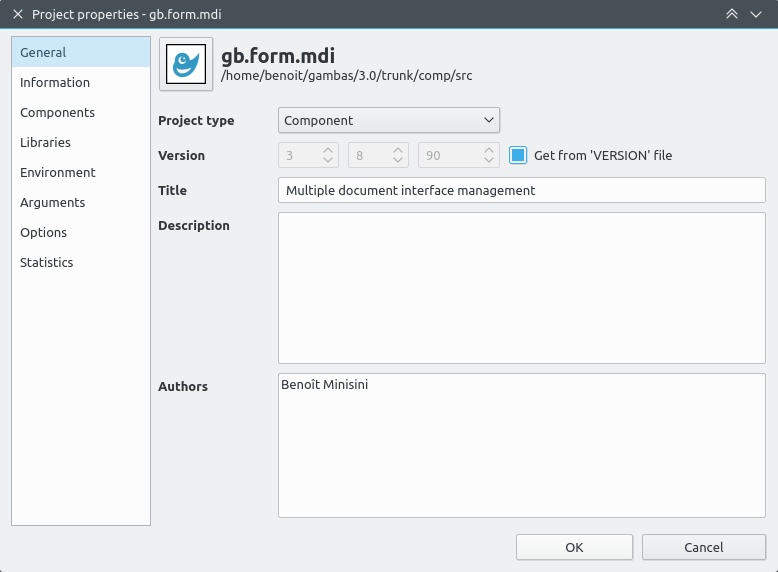Image resolution: width=778 pixels, height=572 pixels.
Task: Confirm with the OK button
Action: 575,547
